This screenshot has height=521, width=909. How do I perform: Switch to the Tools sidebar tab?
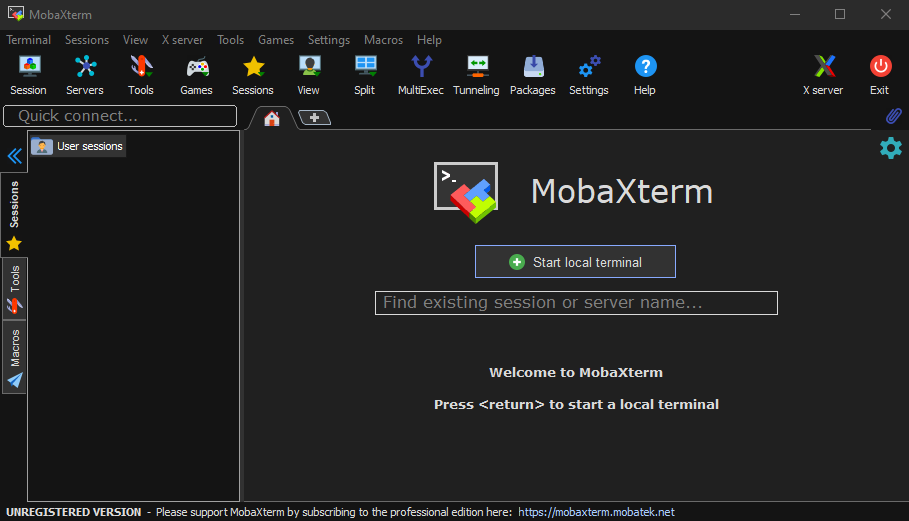tap(14, 290)
